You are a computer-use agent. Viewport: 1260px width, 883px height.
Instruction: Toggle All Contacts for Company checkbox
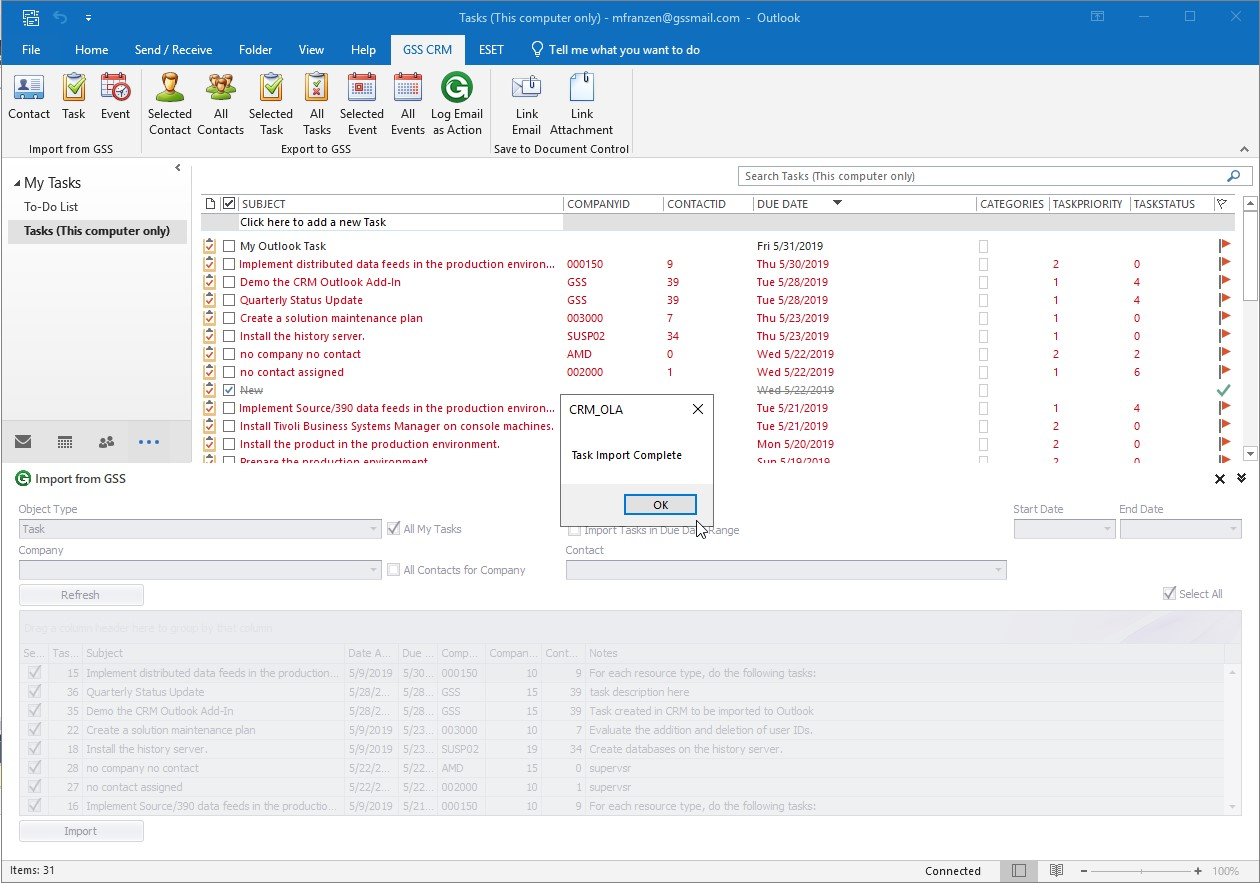(394, 570)
